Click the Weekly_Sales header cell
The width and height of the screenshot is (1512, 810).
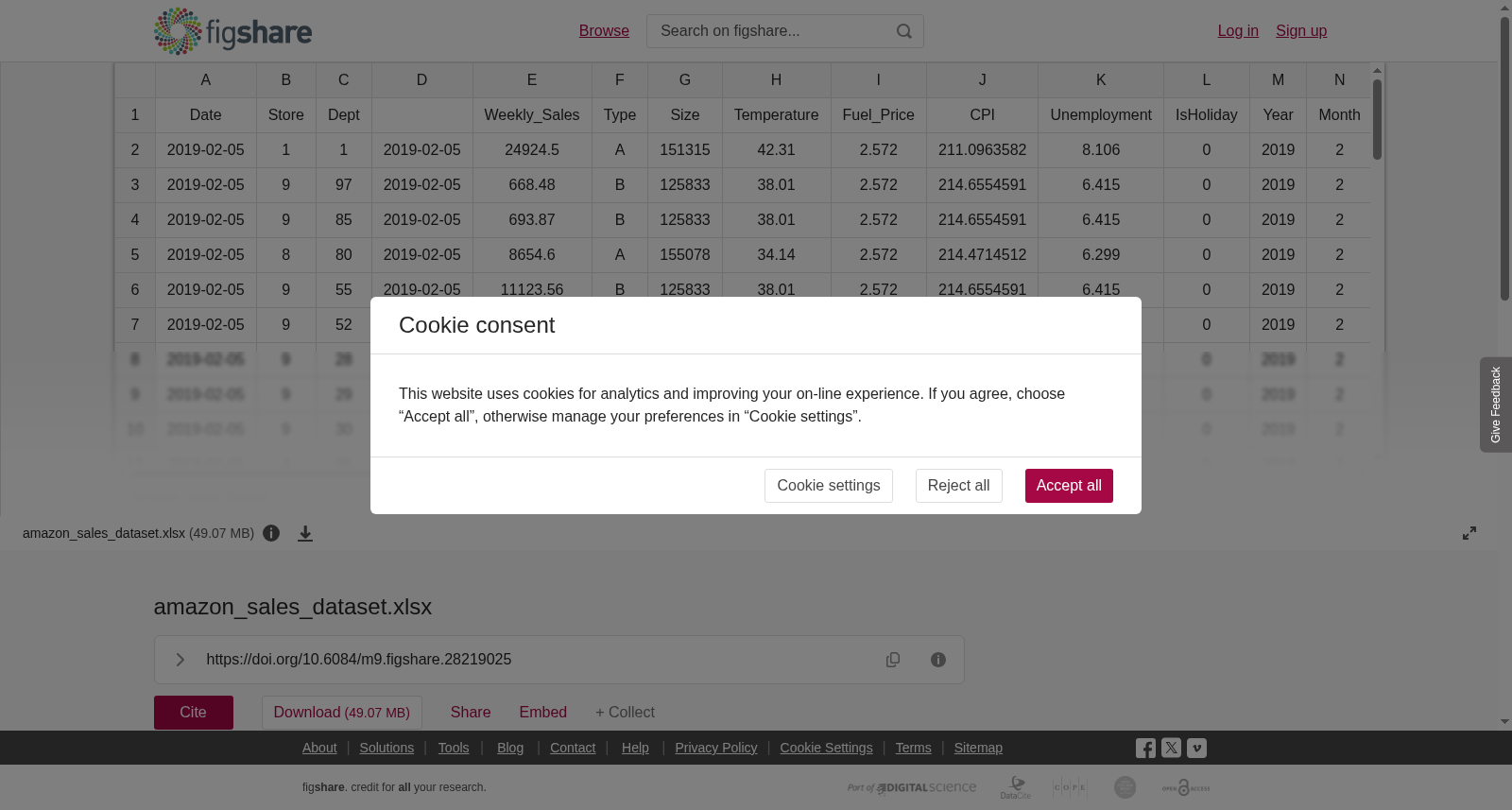(532, 115)
